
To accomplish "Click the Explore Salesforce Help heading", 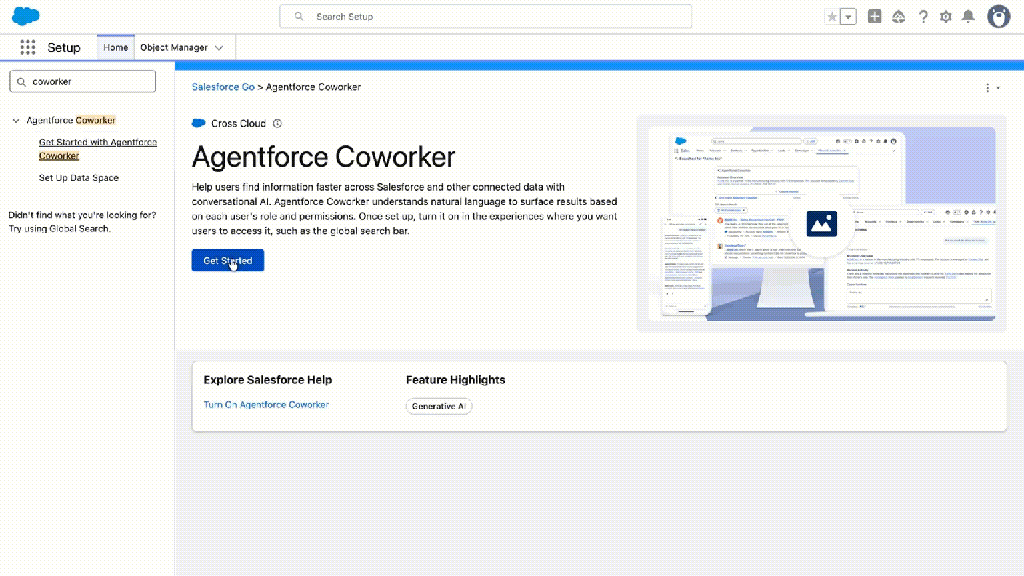I will click(x=268, y=379).
